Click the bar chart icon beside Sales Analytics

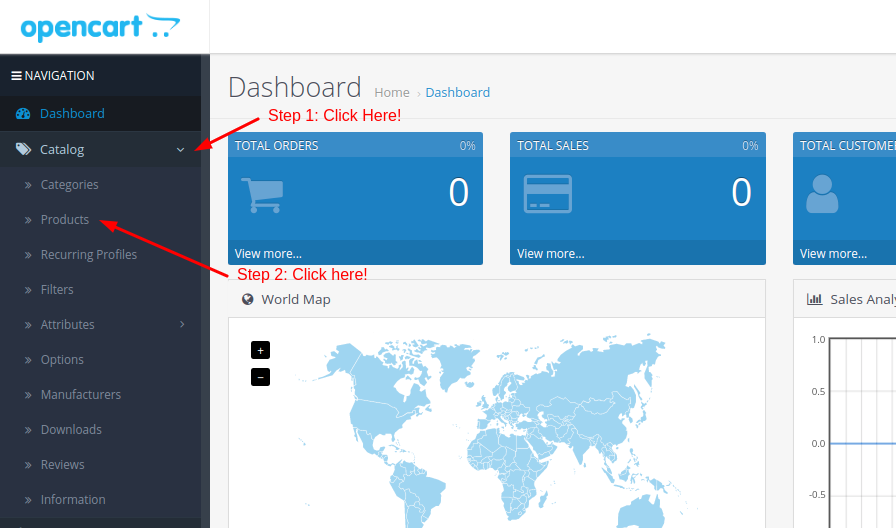point(814,299)
